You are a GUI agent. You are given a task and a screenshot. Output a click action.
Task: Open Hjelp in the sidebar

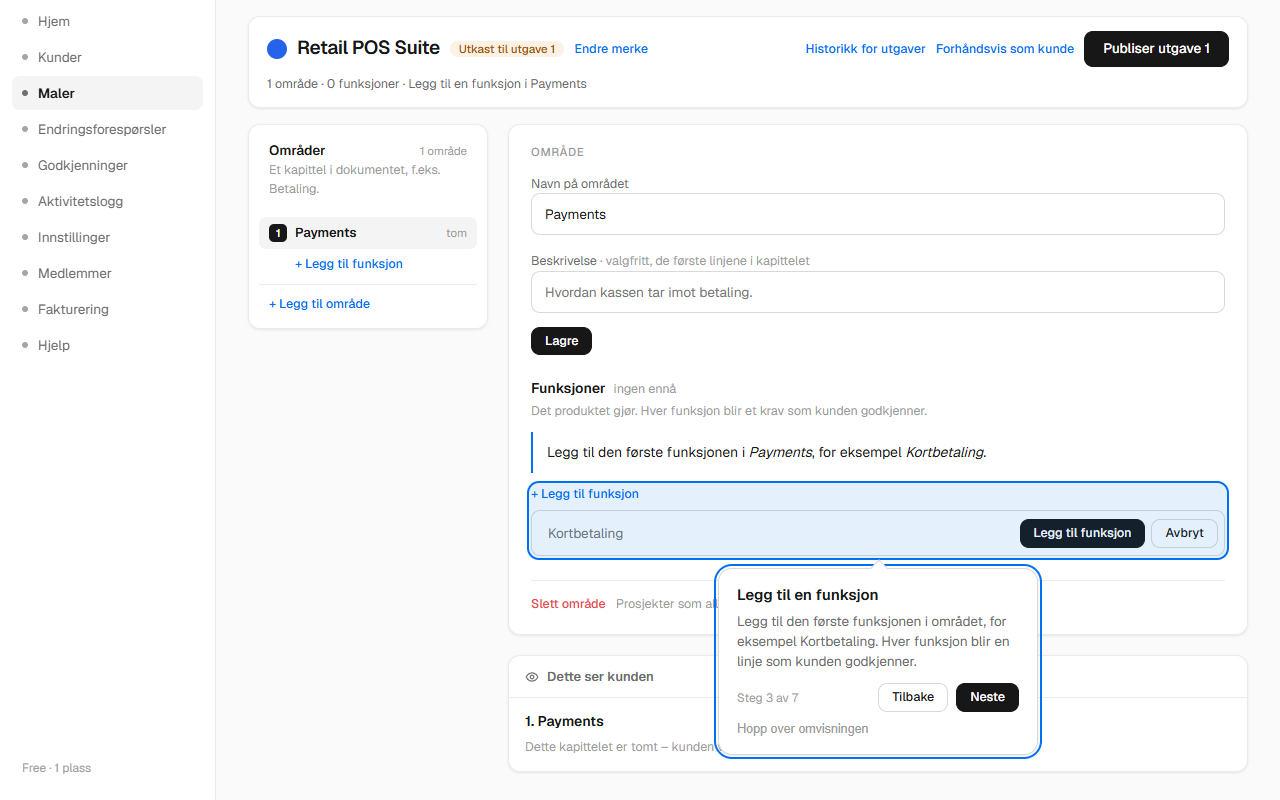click(108, 345)
